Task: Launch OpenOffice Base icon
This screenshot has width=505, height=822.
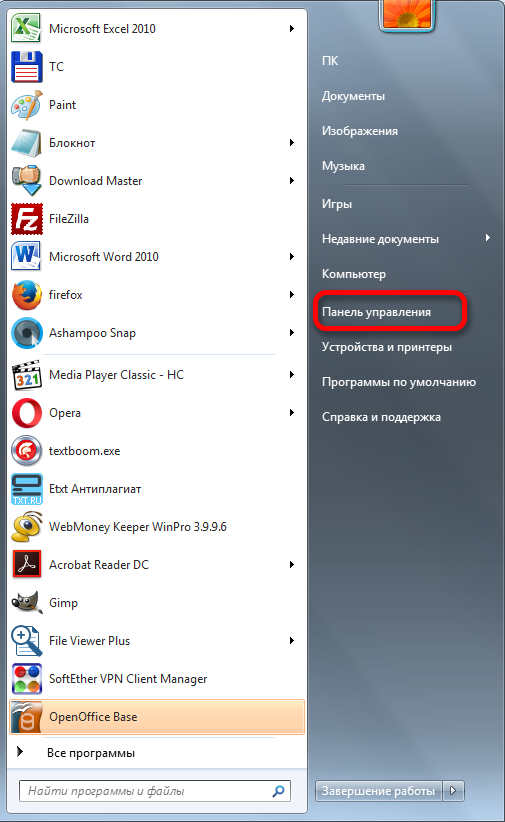Action: (x=26, y=717)
